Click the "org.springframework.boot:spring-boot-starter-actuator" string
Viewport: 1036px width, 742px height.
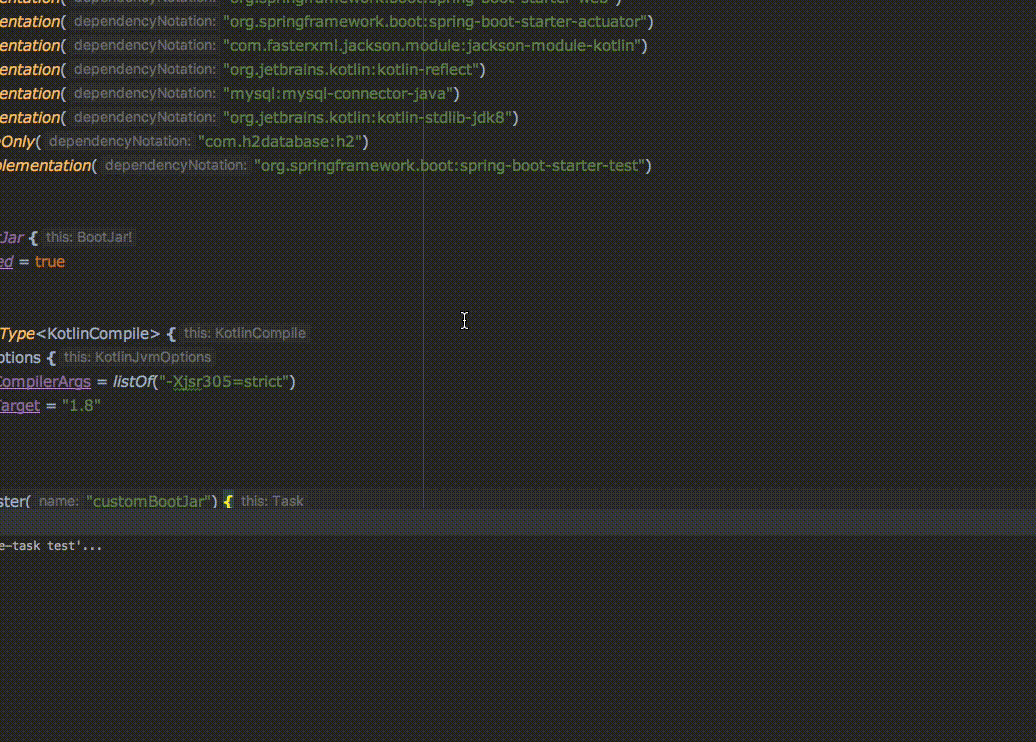coord(435,22)
